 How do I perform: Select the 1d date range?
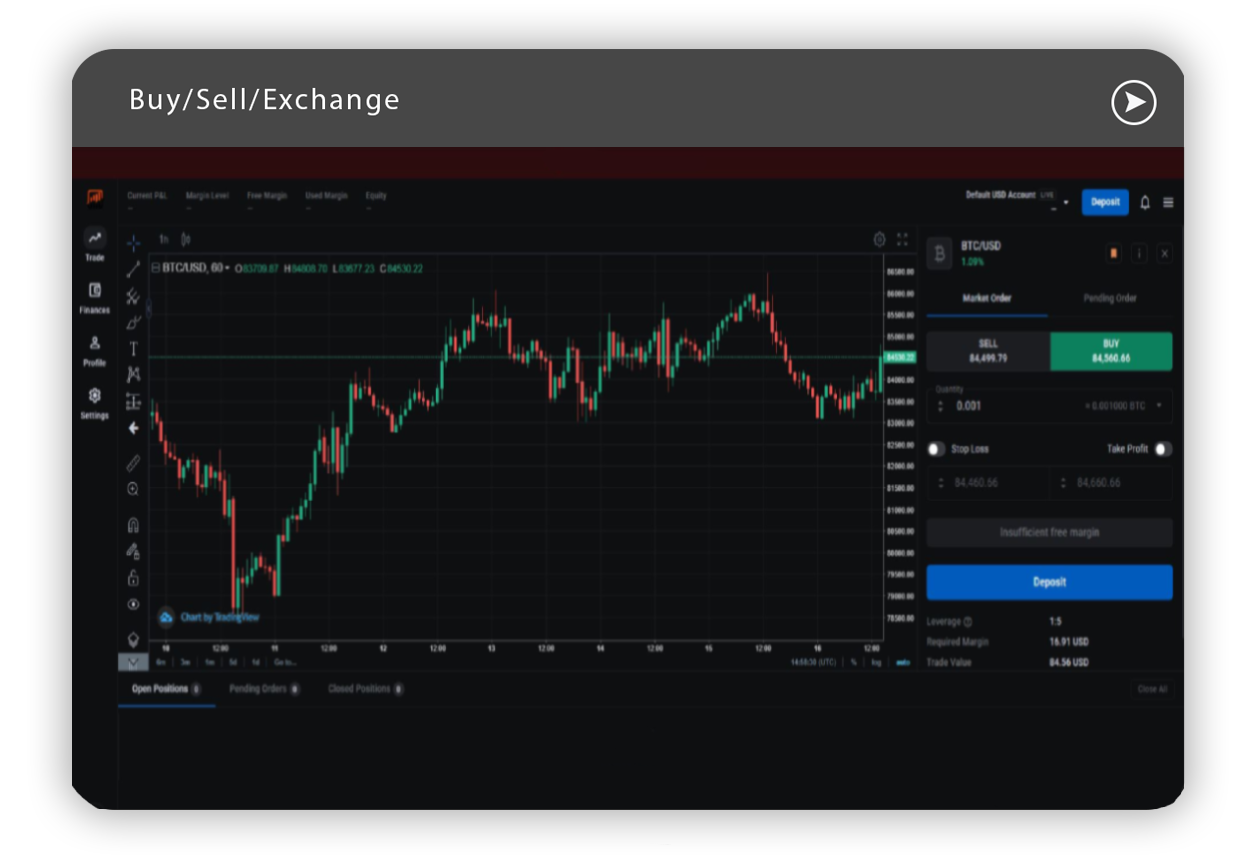[x=256, y=662]
